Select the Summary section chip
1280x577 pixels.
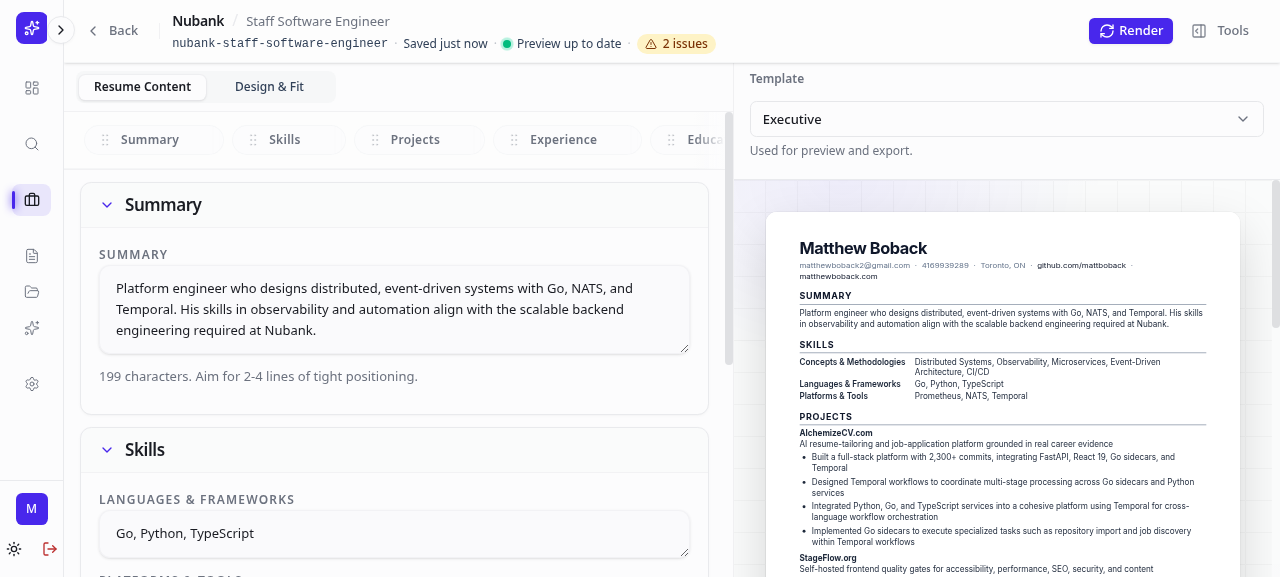point(154,140)
